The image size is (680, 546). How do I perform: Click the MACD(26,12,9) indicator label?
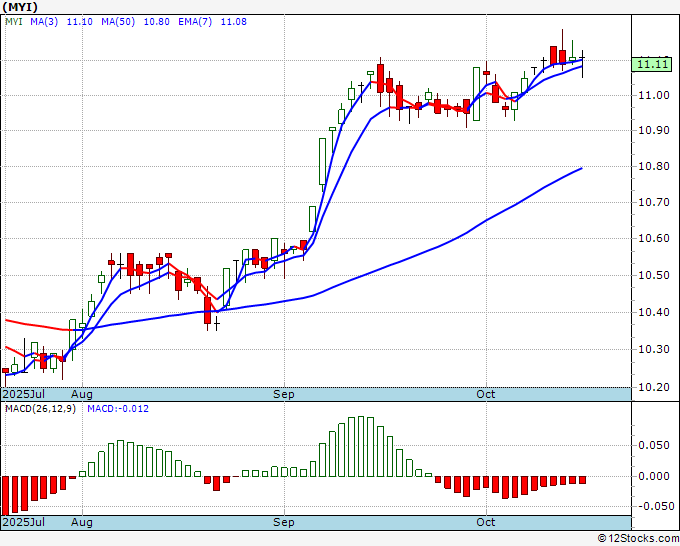[40, 409]
